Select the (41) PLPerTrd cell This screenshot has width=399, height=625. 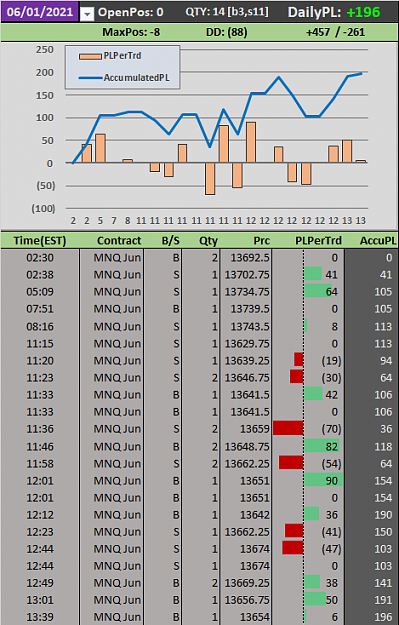click(308, 532)
